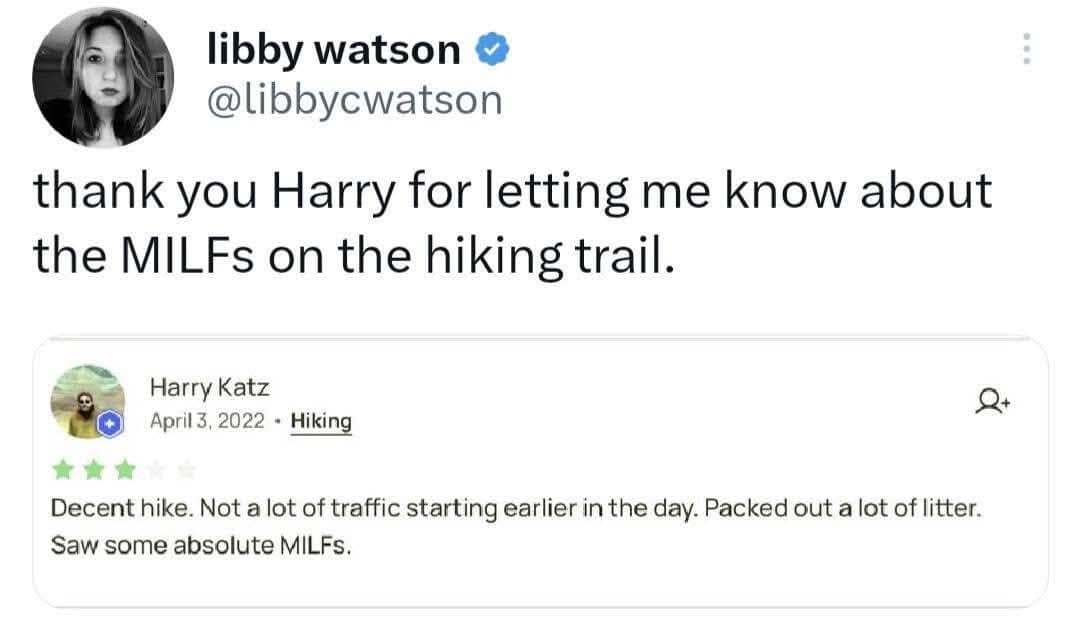Open the @libbycwatson handle
This screenshot has height=639, width=1080.
click(354, 99)
